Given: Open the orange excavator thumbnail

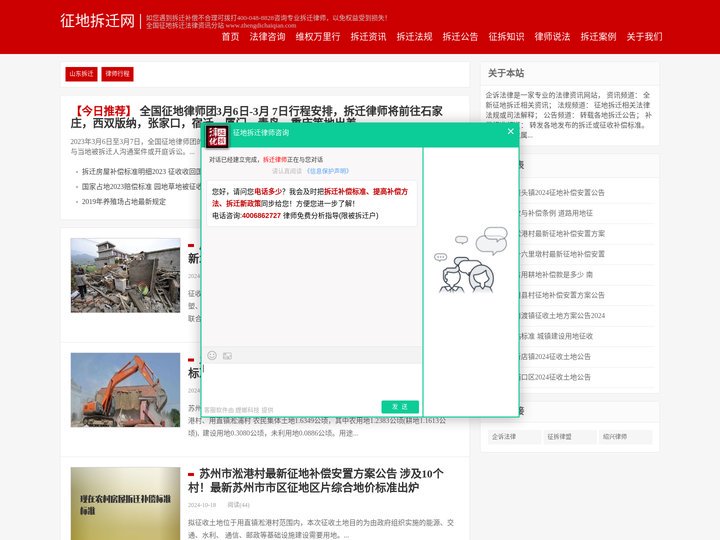Looking at the screenshot, I should 125,390.
